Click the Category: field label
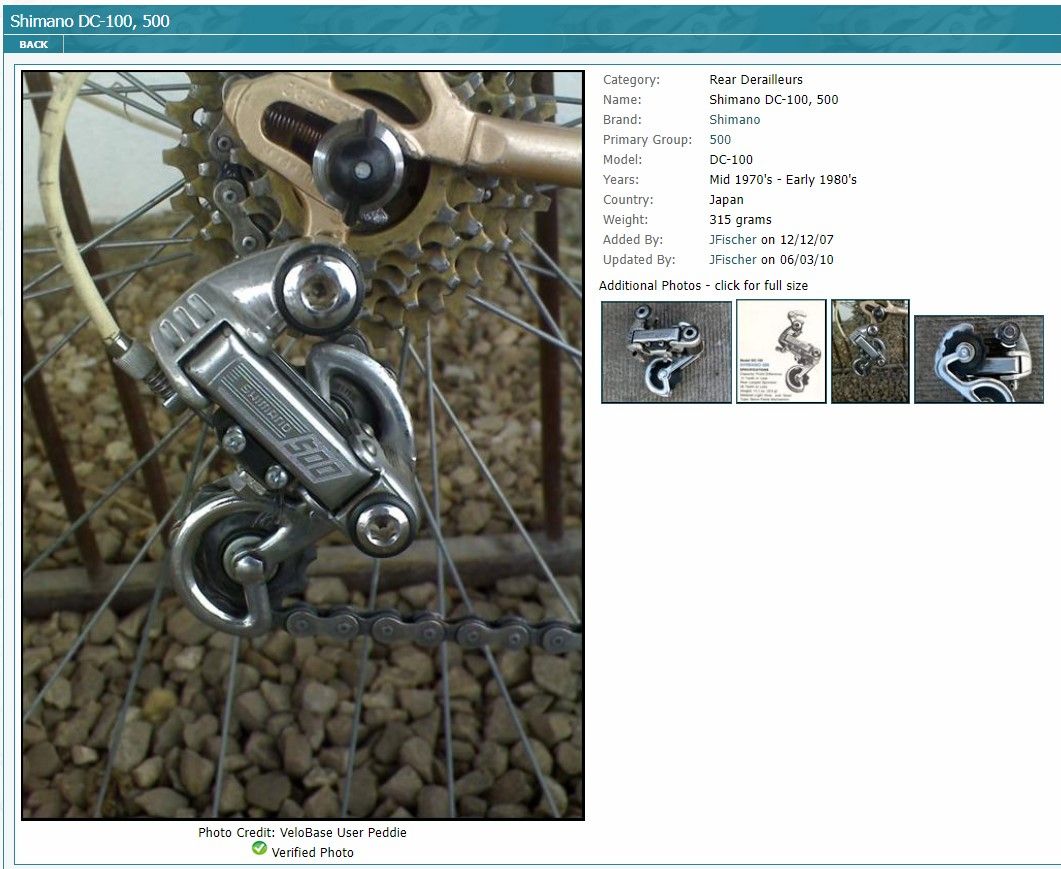Image resolution: width=1061 pixels, height=869 pixels. click(x=631, y=80)
